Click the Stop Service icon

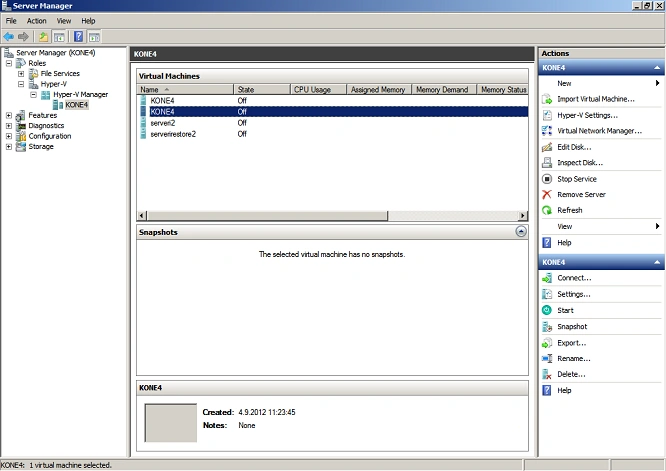547,179
